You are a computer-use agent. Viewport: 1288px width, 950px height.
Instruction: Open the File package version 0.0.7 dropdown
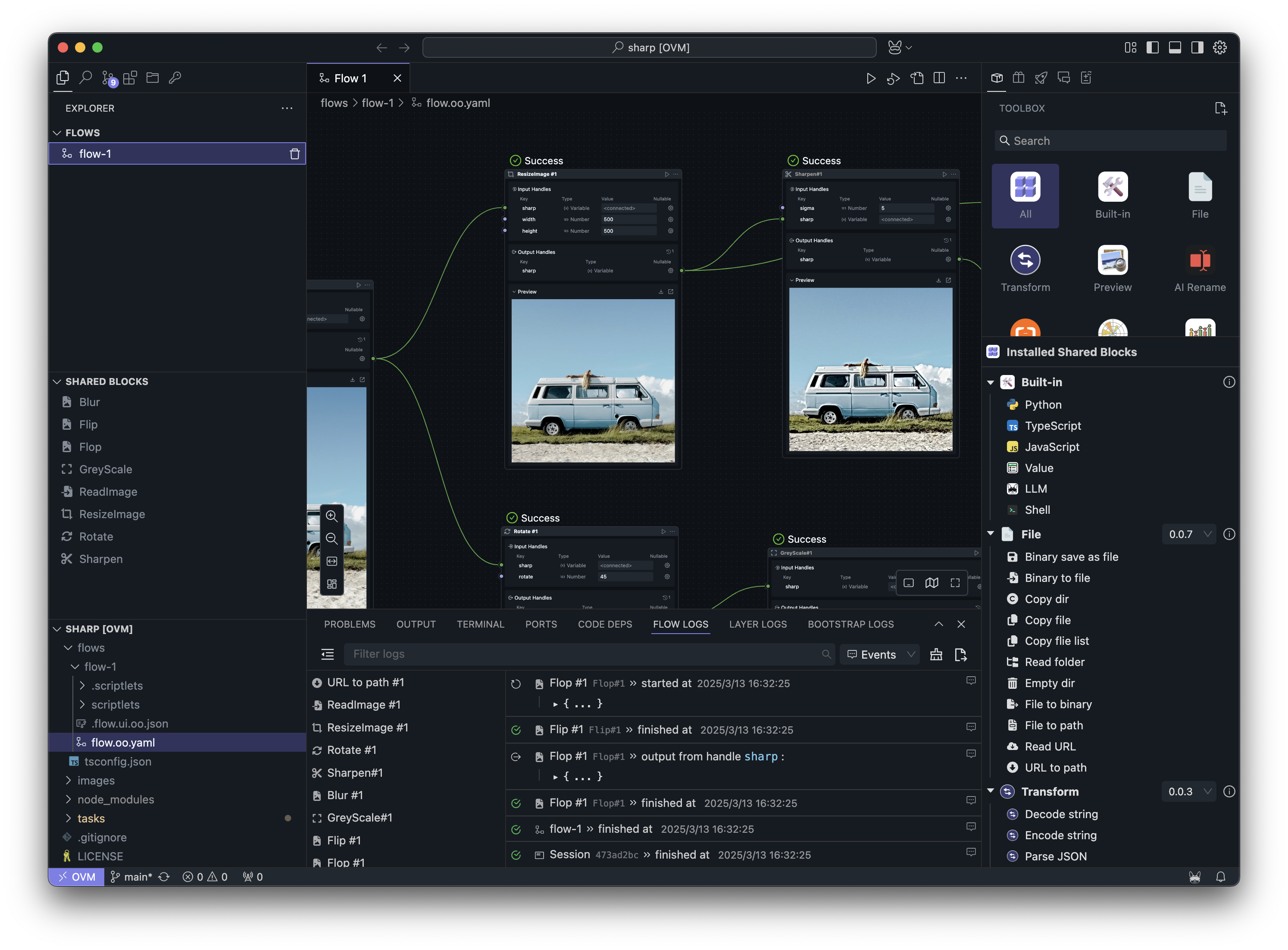(x=1188, y=534)
